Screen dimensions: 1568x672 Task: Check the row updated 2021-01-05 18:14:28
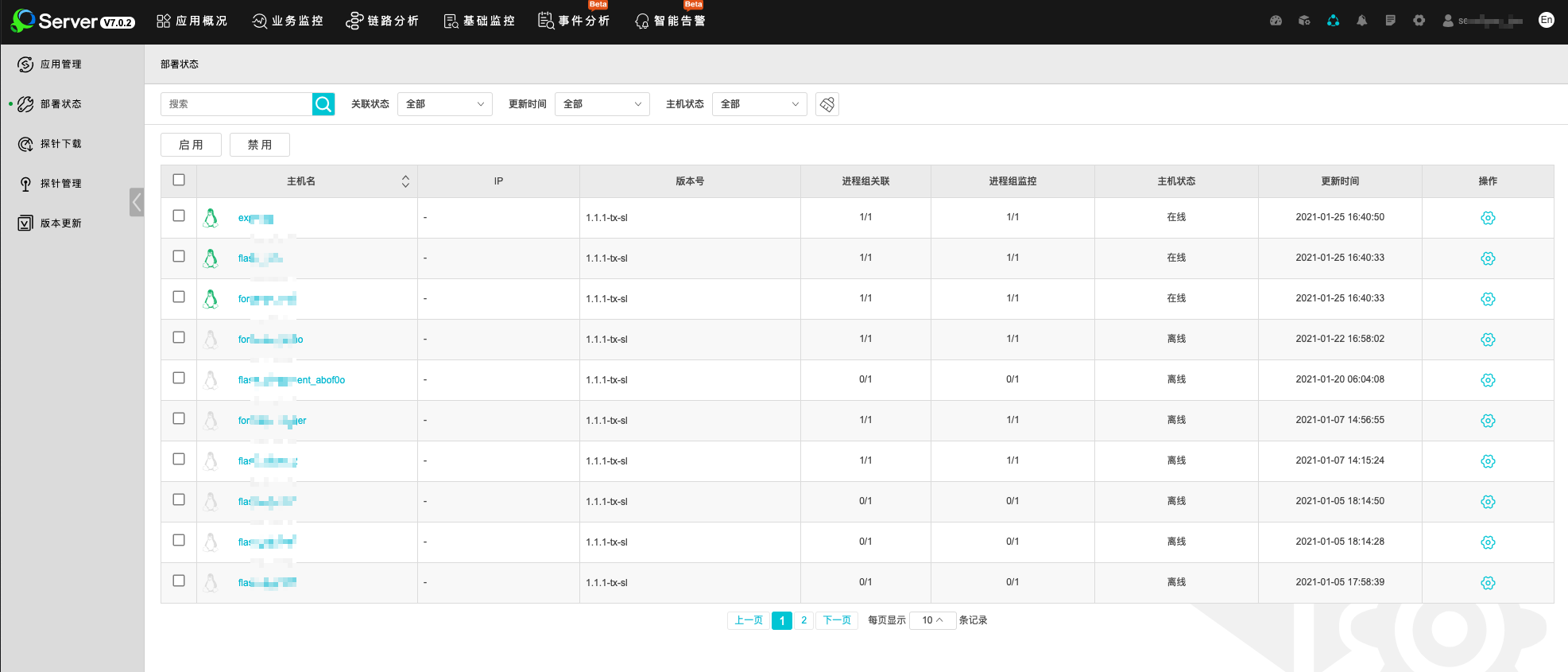point(179,540)
